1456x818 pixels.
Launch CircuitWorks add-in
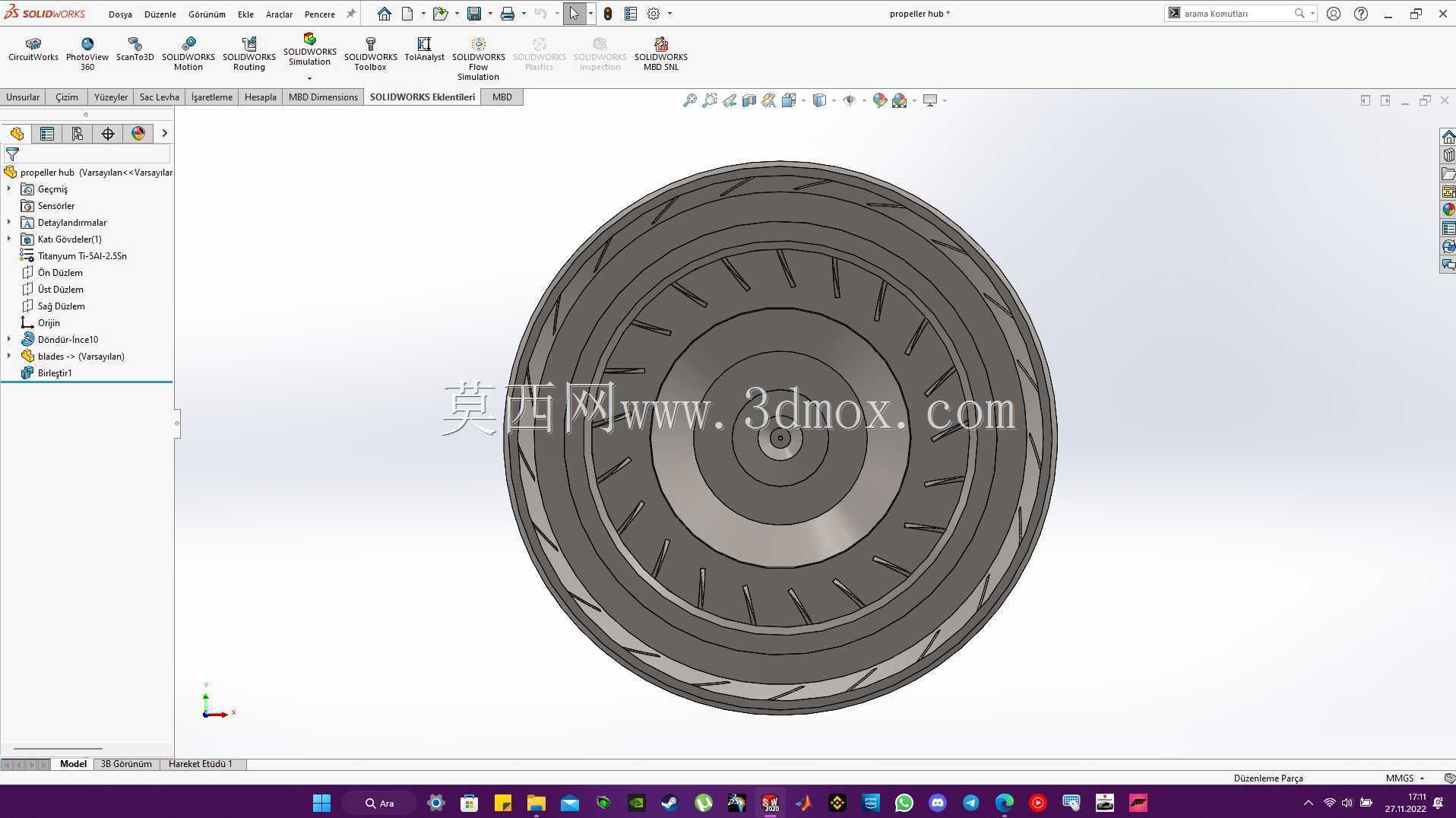tap(33, 49)
